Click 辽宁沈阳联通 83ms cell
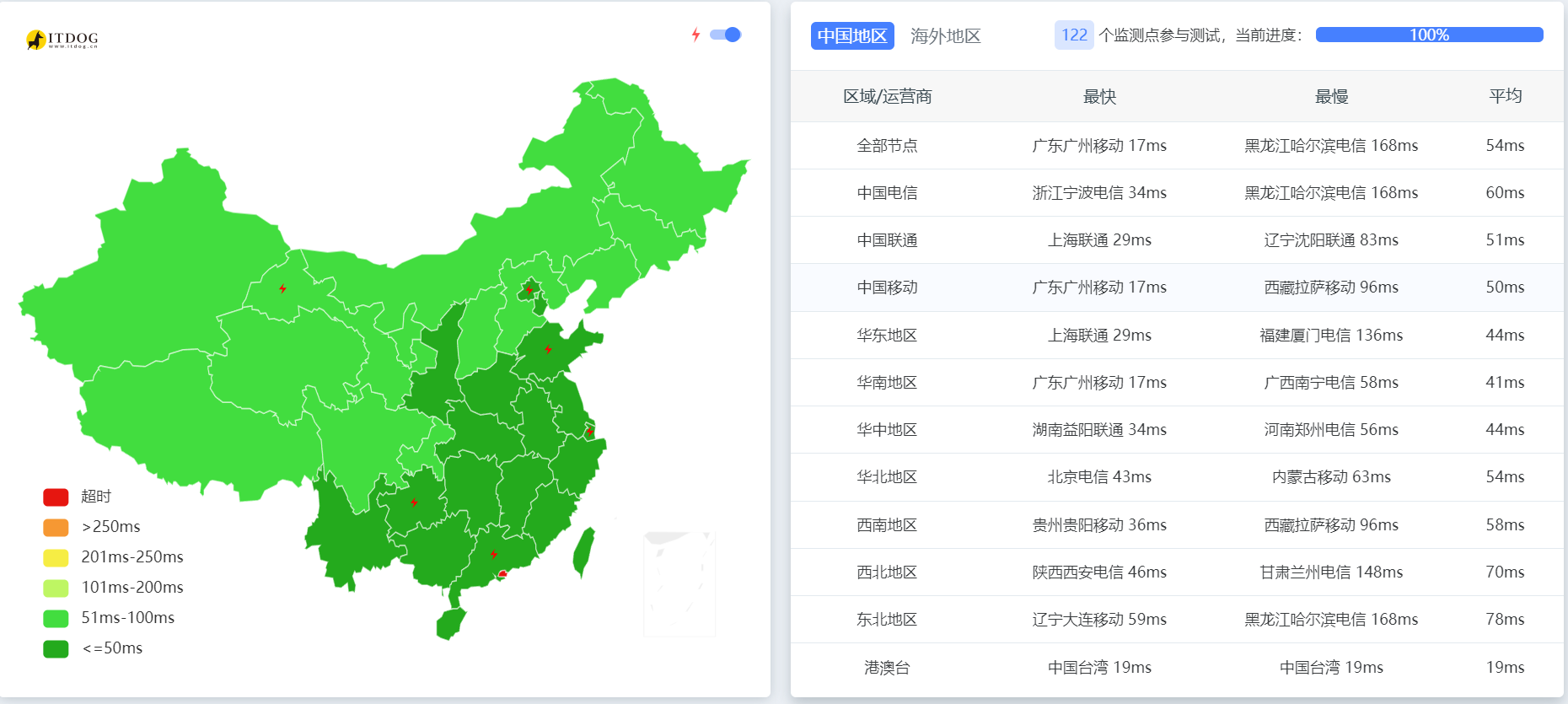 1331,240
